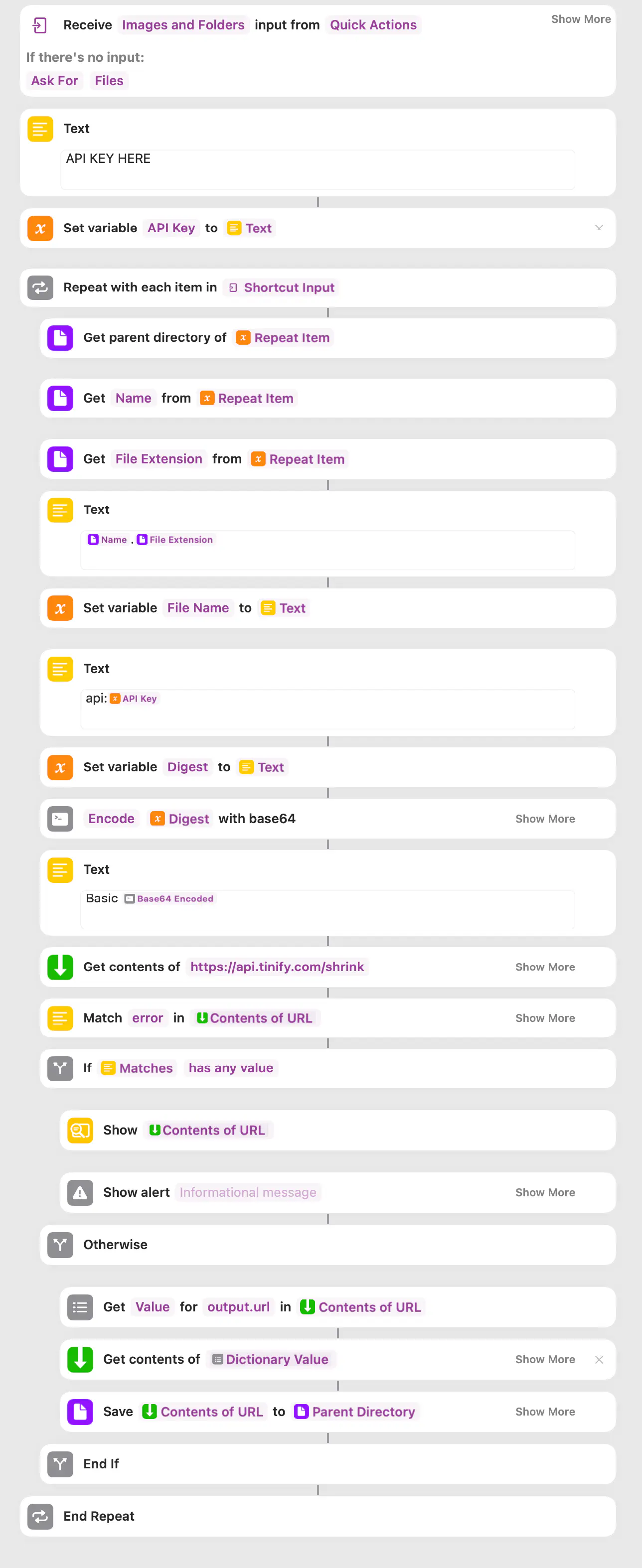Remove the Get contents of Dictionary Value action
Viewport: 642px width, 1568px height.
coord(599,1359)
